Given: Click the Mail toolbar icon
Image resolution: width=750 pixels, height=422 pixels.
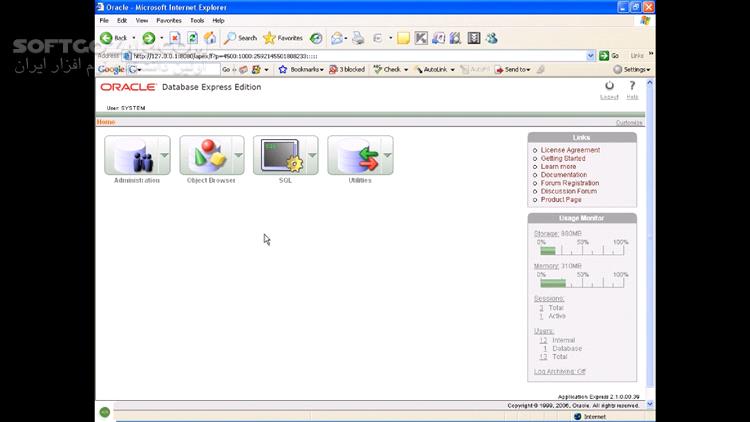Looking at the screenshot, I should coord(337,38).
